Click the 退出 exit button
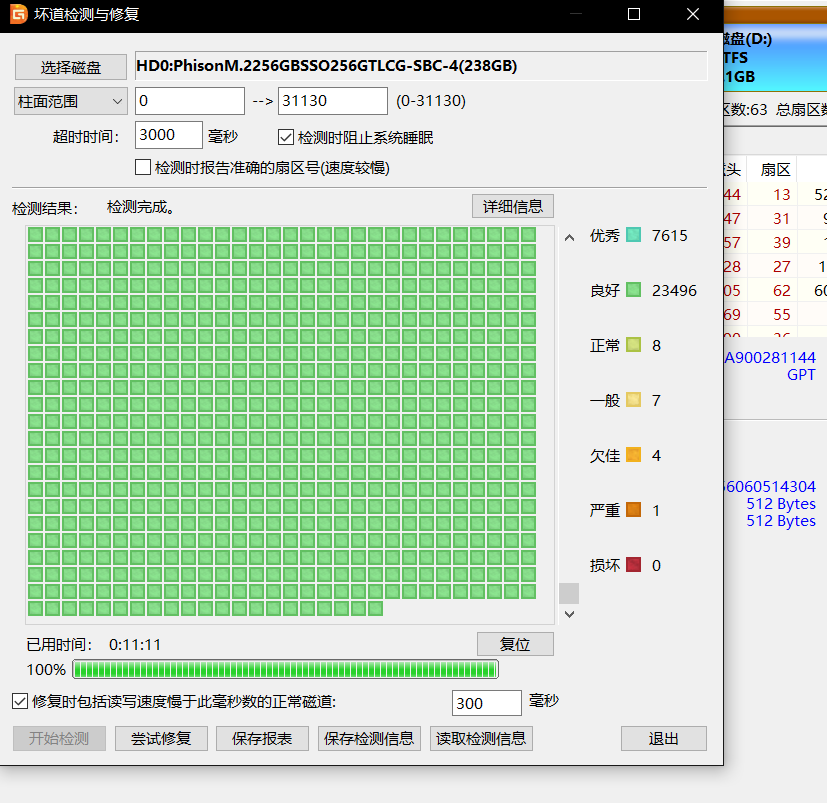827x803 pixels. (663, 739)
